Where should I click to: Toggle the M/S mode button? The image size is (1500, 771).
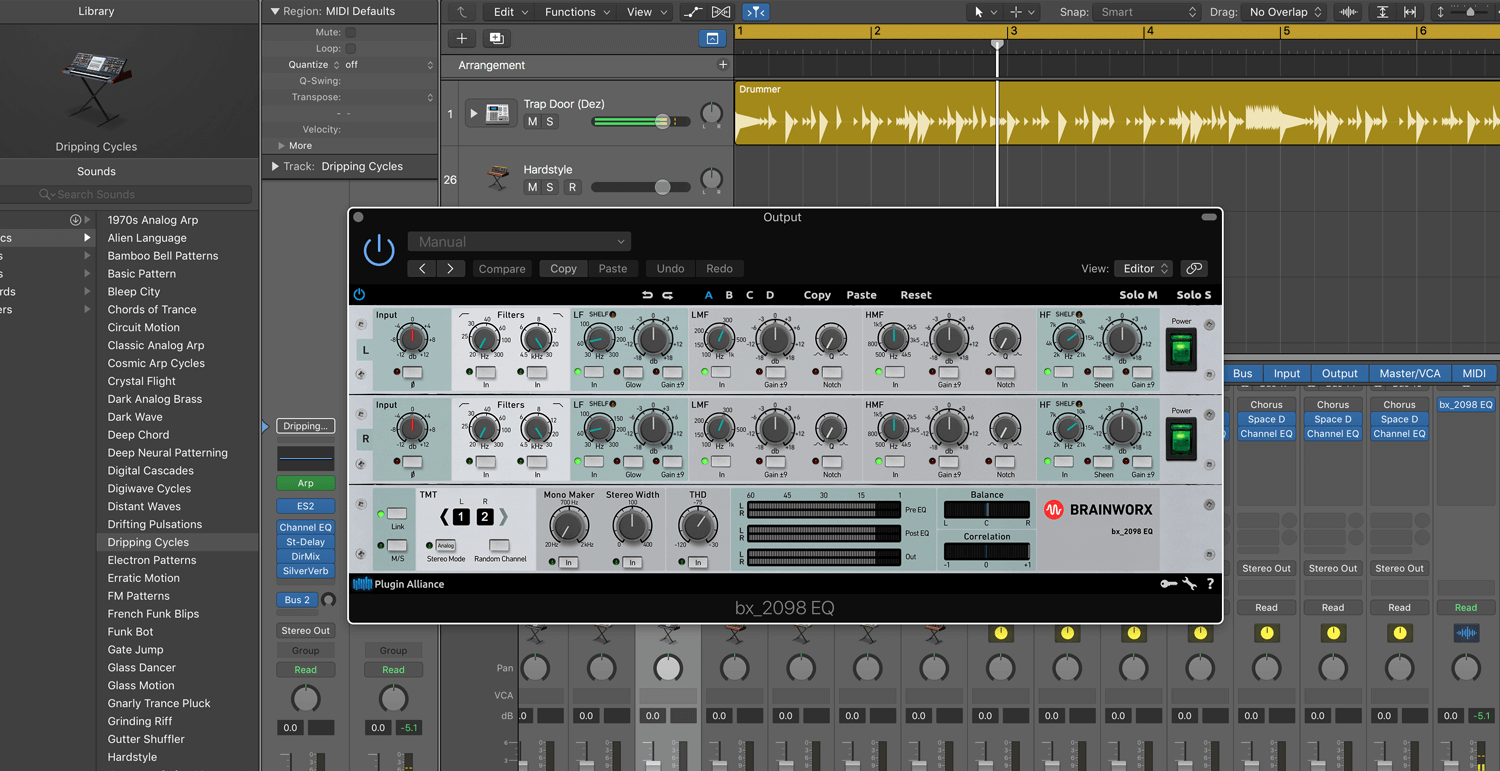[x=397, y=546]
